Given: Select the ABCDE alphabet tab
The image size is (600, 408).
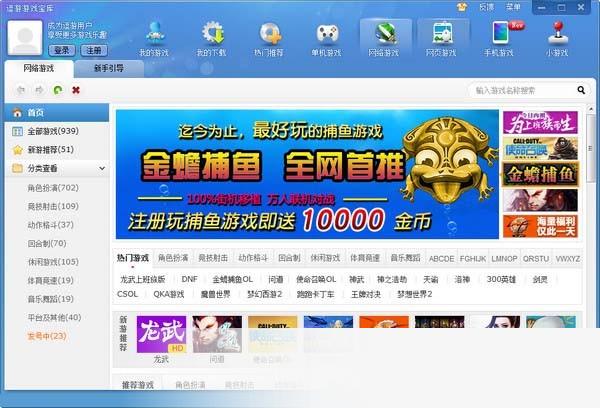Looking at the screenshot, I should (441, 259).
